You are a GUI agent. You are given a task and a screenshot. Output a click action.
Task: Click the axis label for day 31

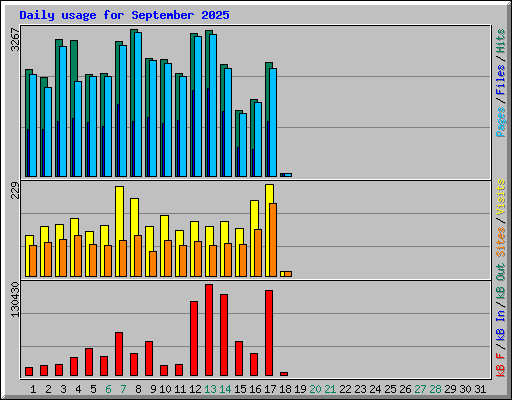pos(480,389)
